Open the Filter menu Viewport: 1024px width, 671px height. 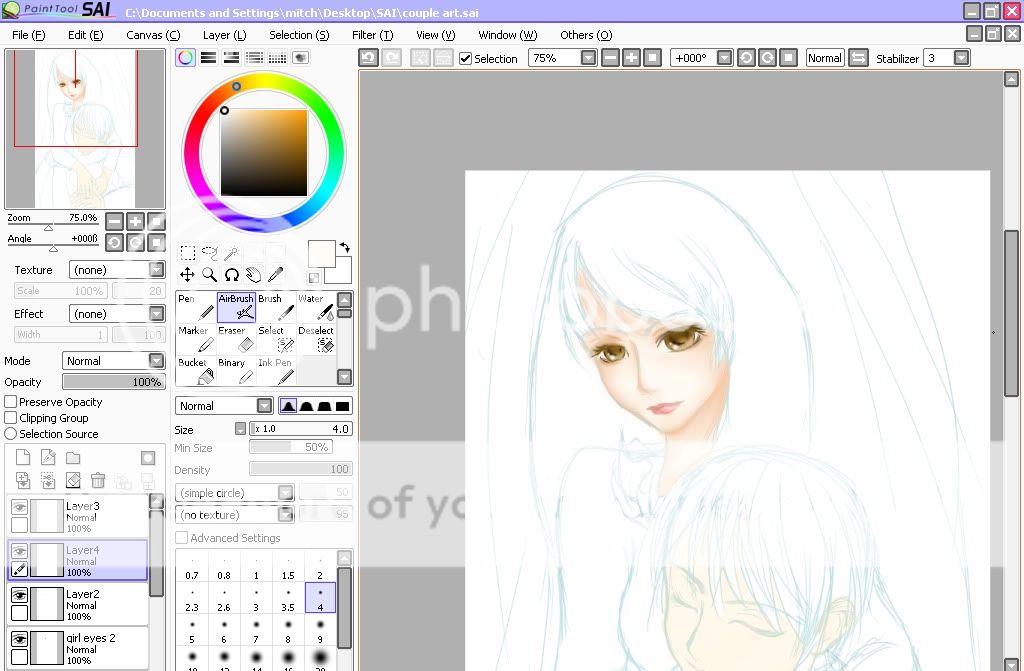(x=372, y=35)
